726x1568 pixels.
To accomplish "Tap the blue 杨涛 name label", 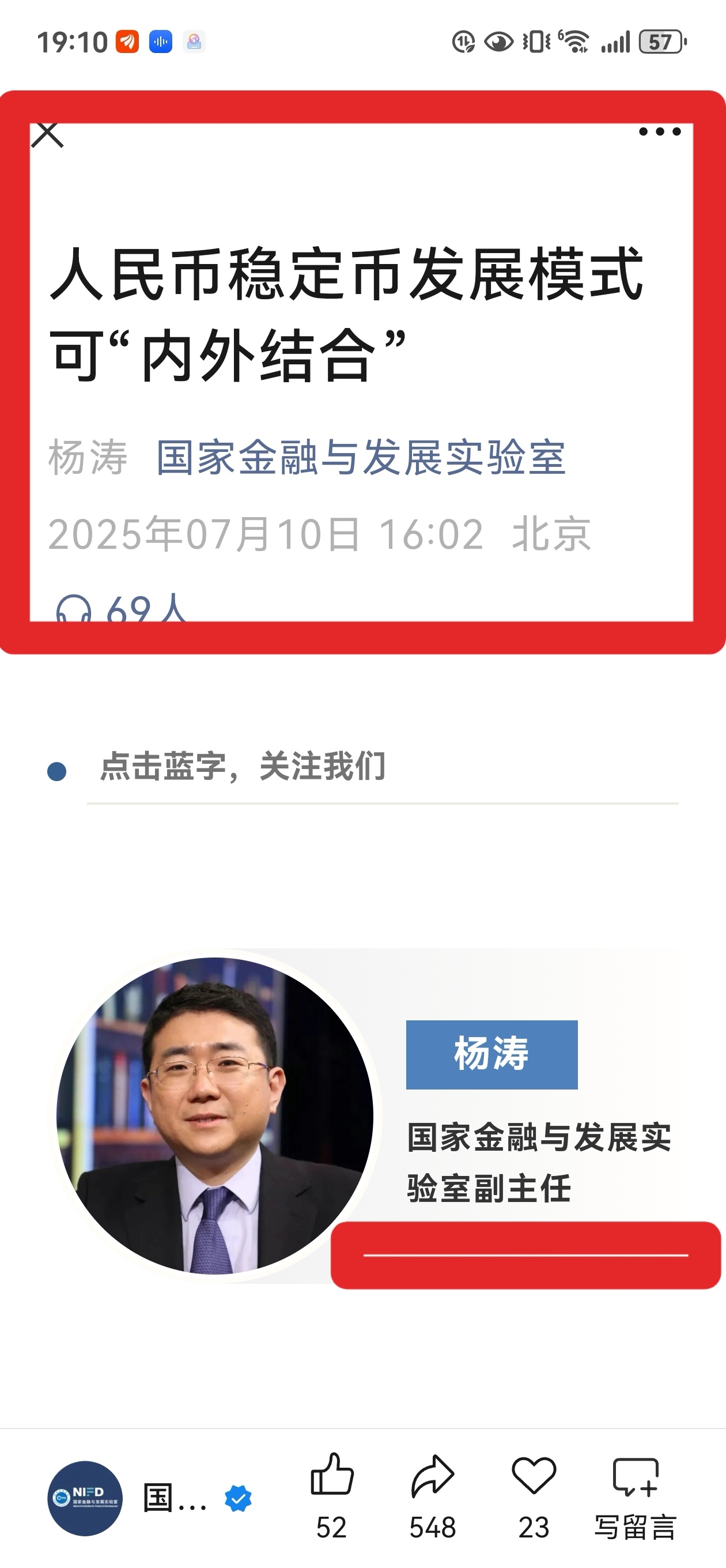I will (491, 1054).
